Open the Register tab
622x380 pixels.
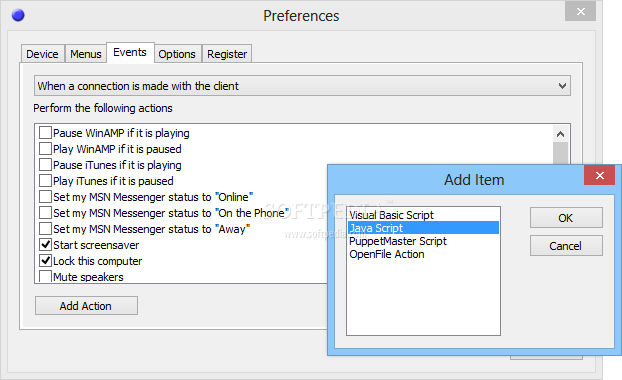coord(227,54)
